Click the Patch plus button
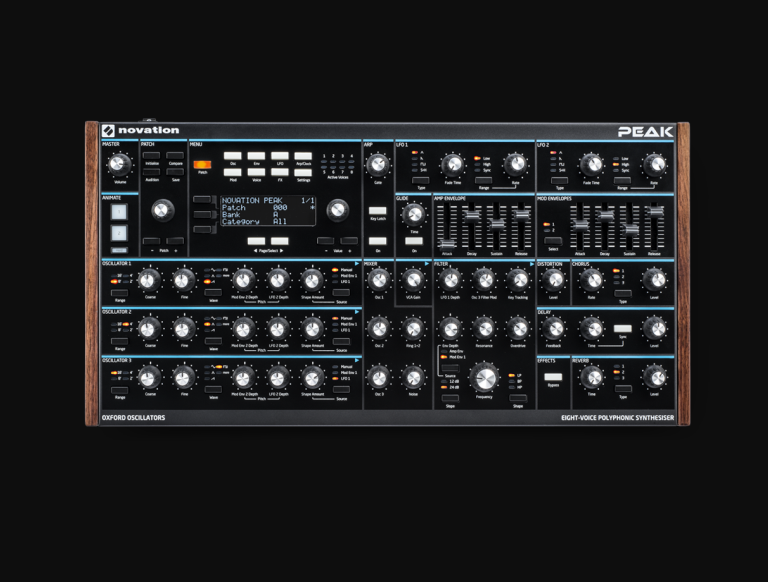This screenshot has height=582, width=768. pyautogui.click(x=175, y=241)
